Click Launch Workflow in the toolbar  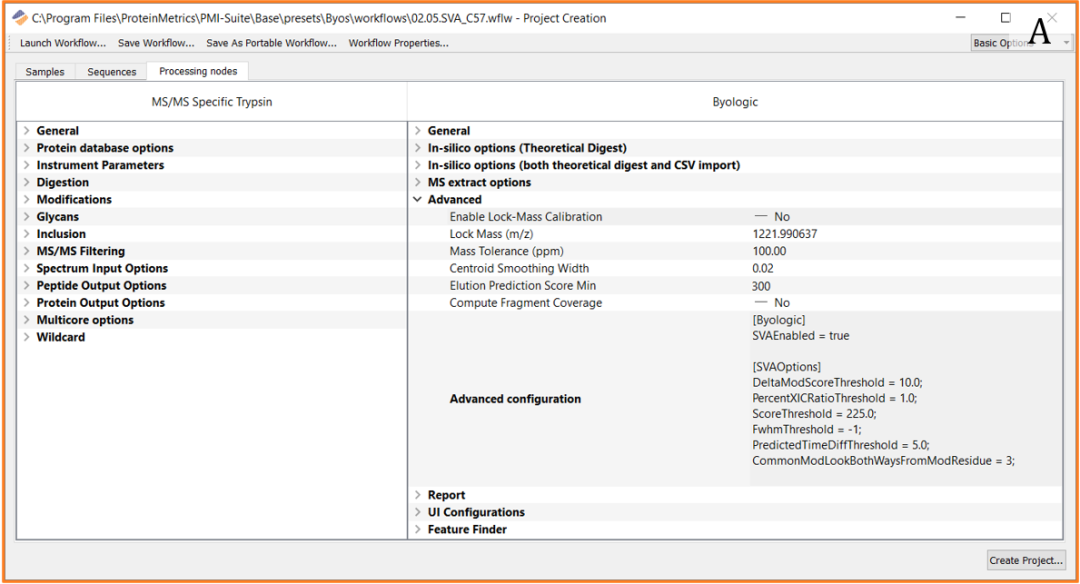coord(62,43)
